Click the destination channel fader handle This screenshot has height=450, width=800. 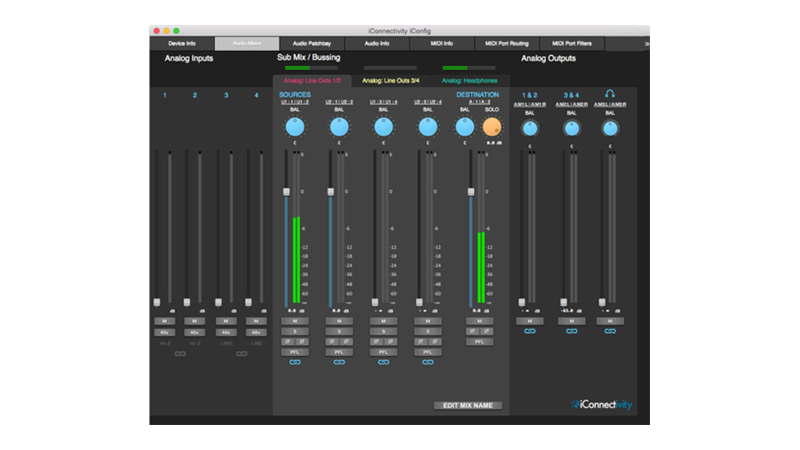(471, 192)
